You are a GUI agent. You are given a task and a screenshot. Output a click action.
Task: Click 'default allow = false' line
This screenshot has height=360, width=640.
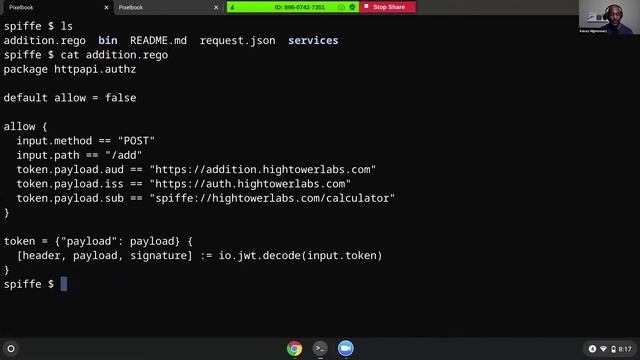(x=70, y=98)
